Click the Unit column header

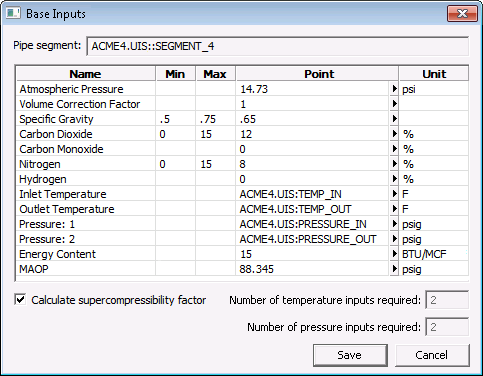tap(434, 74)
